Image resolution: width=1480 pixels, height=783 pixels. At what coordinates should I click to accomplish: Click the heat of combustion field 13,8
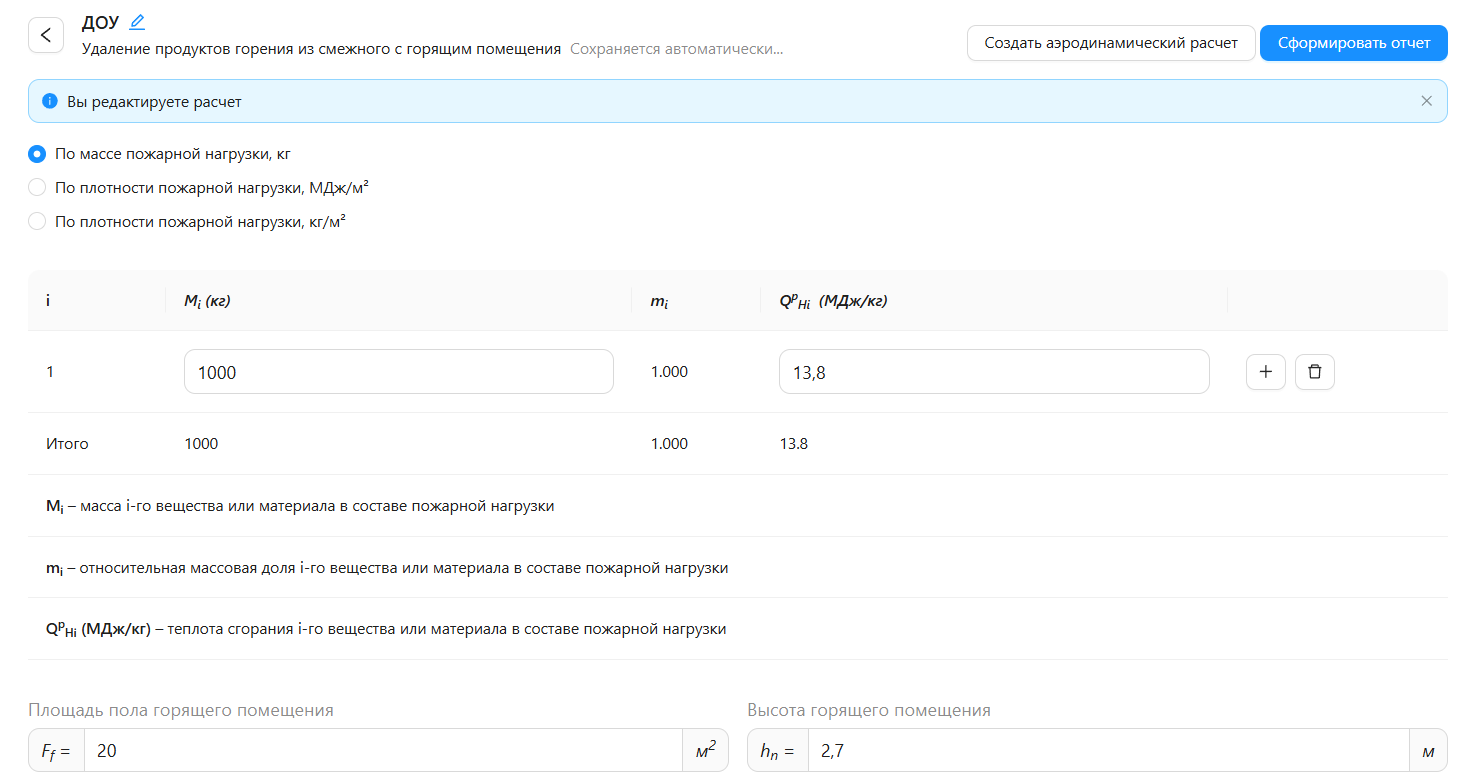[993, 372]
